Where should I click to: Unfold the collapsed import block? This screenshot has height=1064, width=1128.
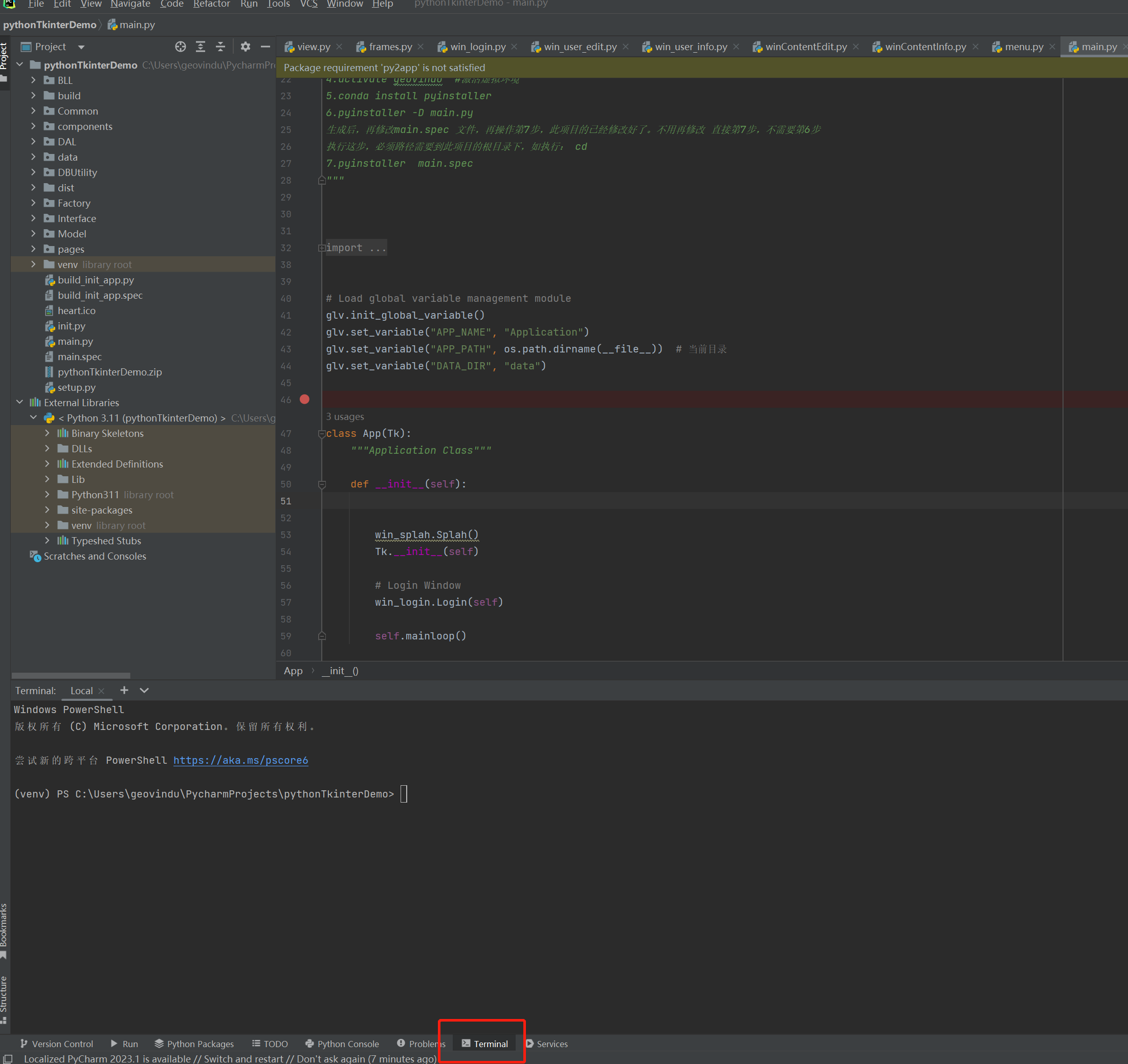coord(322,248)
